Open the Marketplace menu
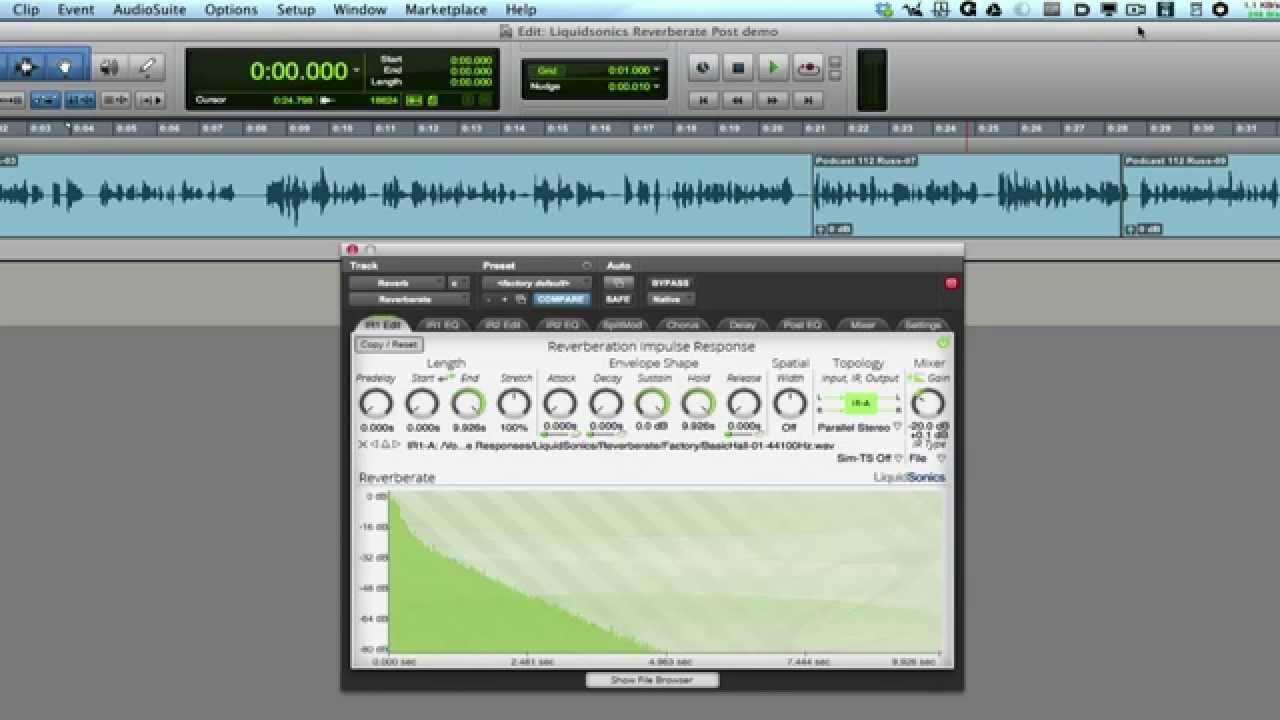The image size is (1280, 720). pos(447,10)
